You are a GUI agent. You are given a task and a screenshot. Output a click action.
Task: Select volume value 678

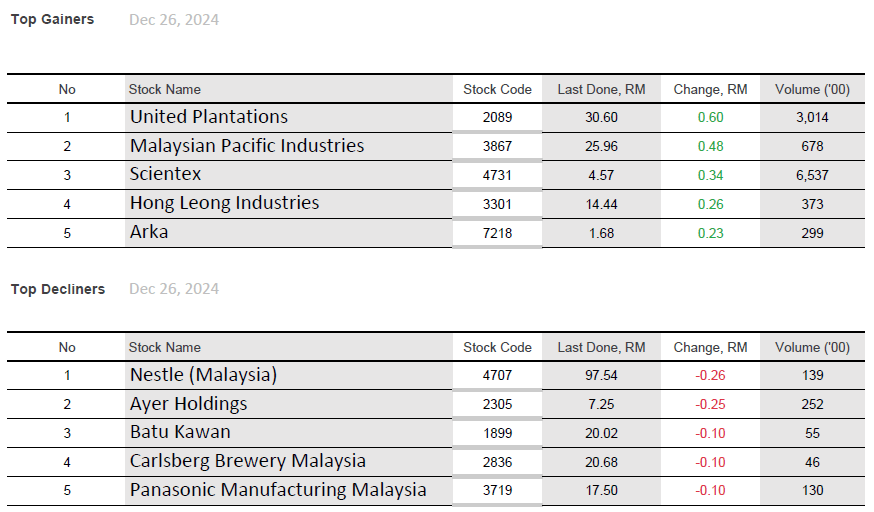click(812, 147)
